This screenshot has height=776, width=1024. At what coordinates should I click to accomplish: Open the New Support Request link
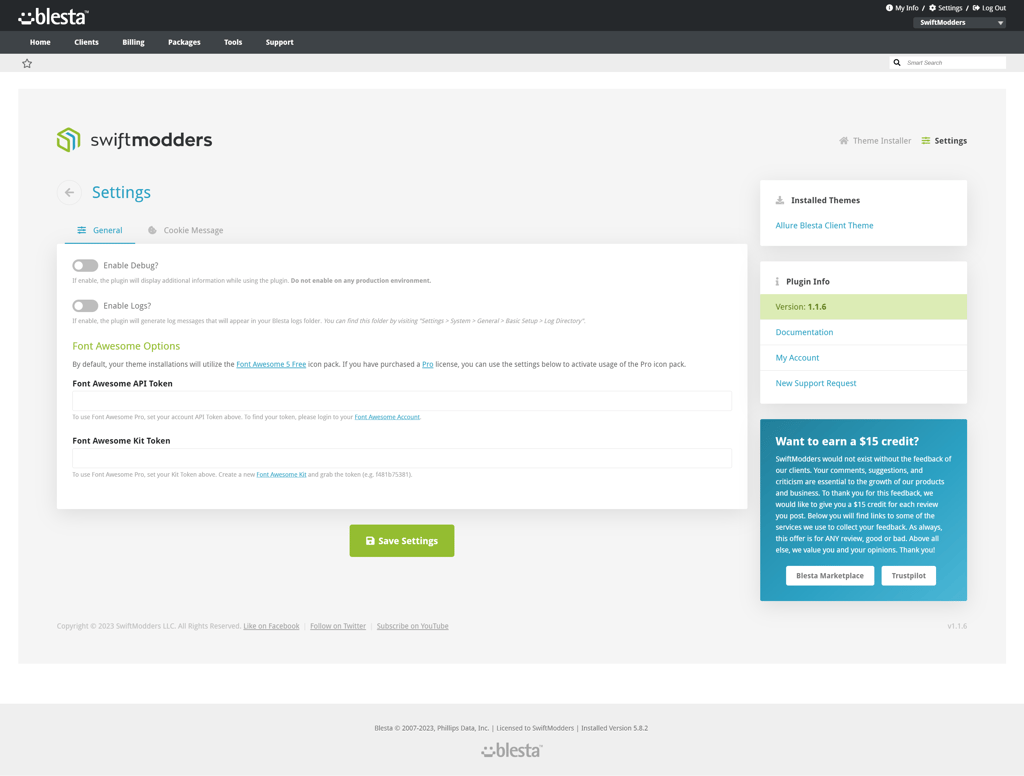coord(816,383)
